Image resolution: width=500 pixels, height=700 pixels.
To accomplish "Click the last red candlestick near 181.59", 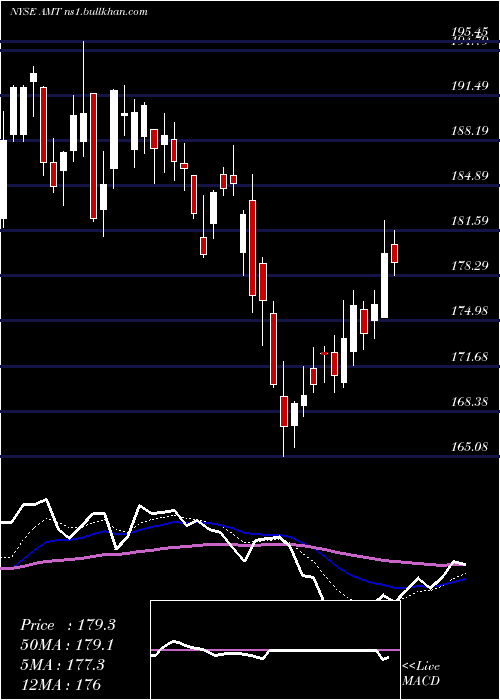I will [x=394, y=253].
